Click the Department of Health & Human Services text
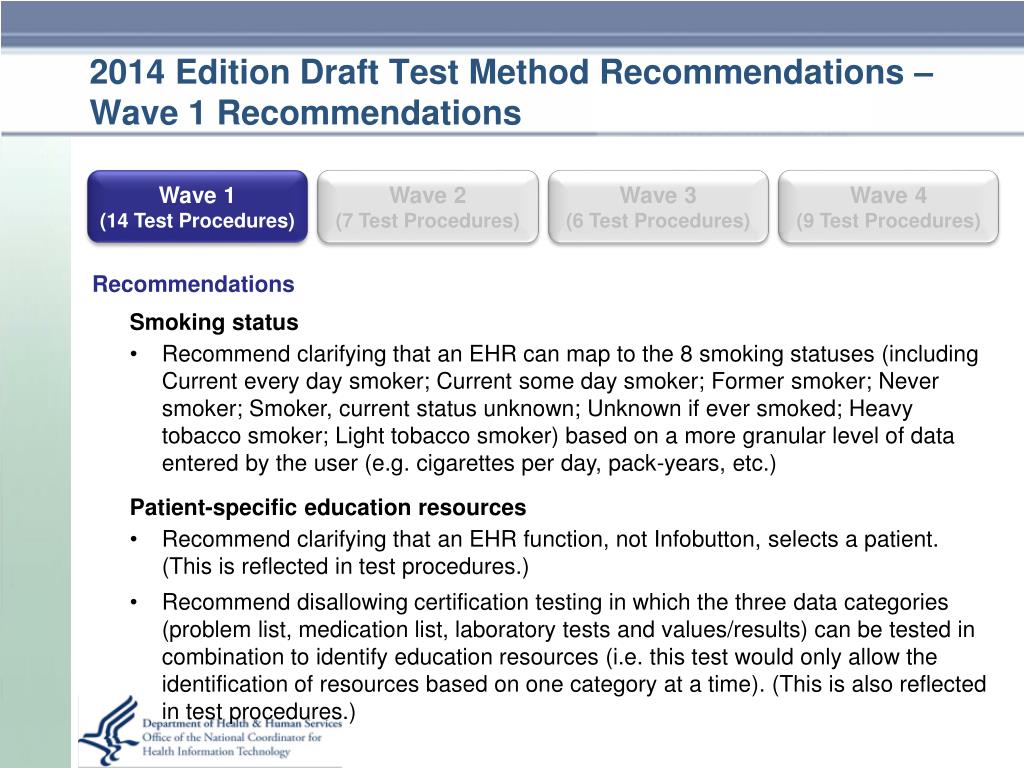This screenshot has width=1024, height=768. pos(242,724)
